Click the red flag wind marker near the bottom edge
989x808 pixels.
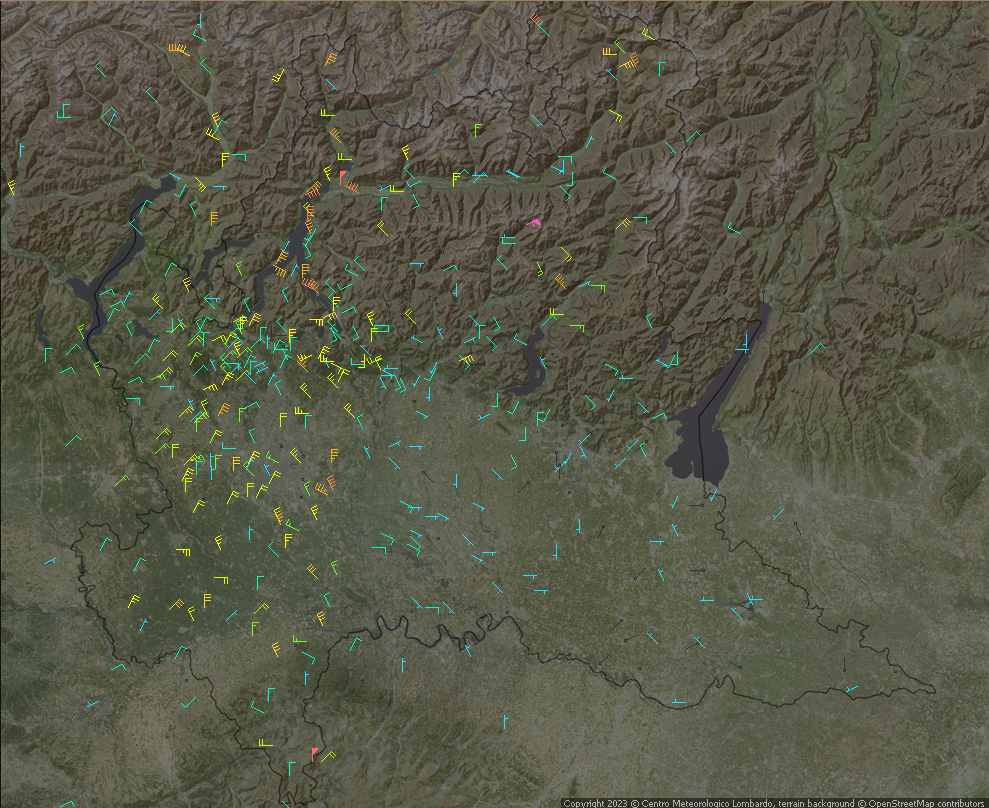pyautogui.click(x=314, y=754)
